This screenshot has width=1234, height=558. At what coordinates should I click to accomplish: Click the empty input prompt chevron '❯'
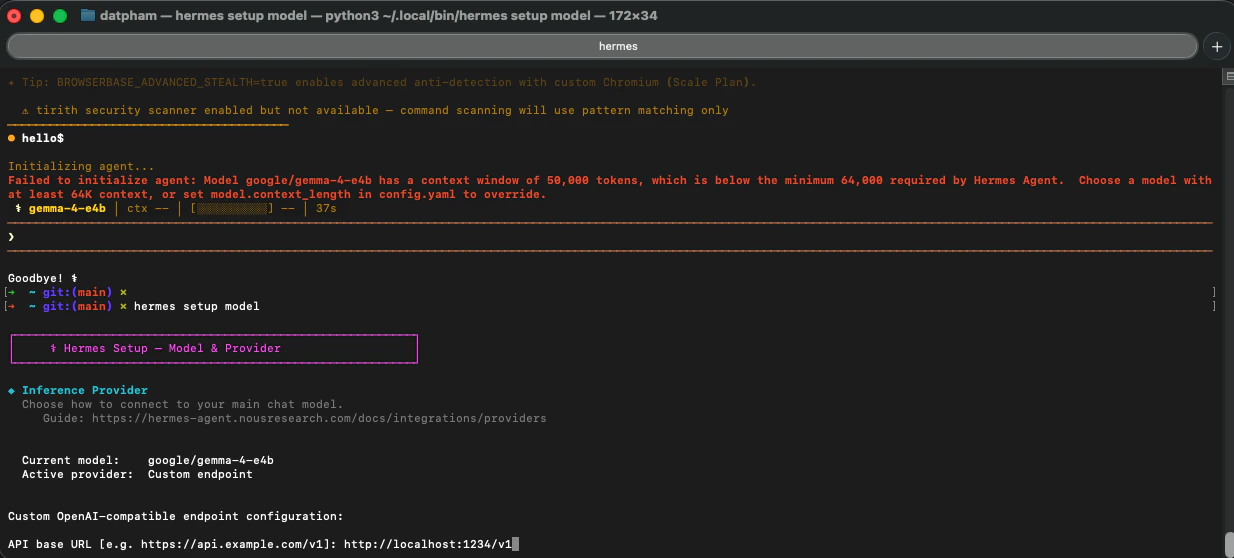[11, 236]
